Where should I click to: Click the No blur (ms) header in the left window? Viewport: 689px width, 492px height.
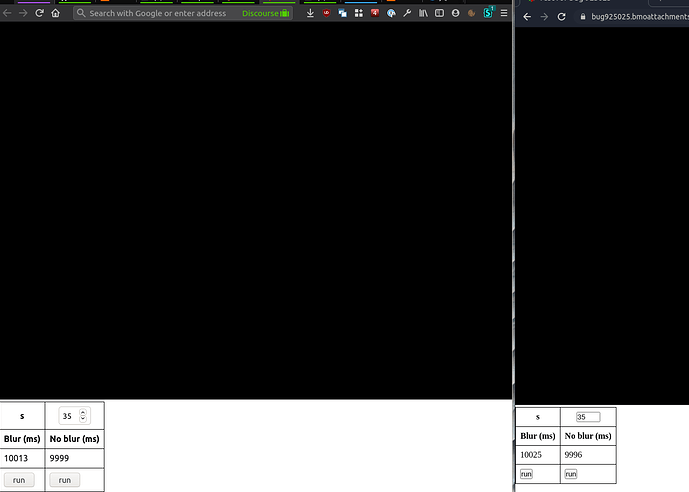pyautogui.click(x=74, y=439)
